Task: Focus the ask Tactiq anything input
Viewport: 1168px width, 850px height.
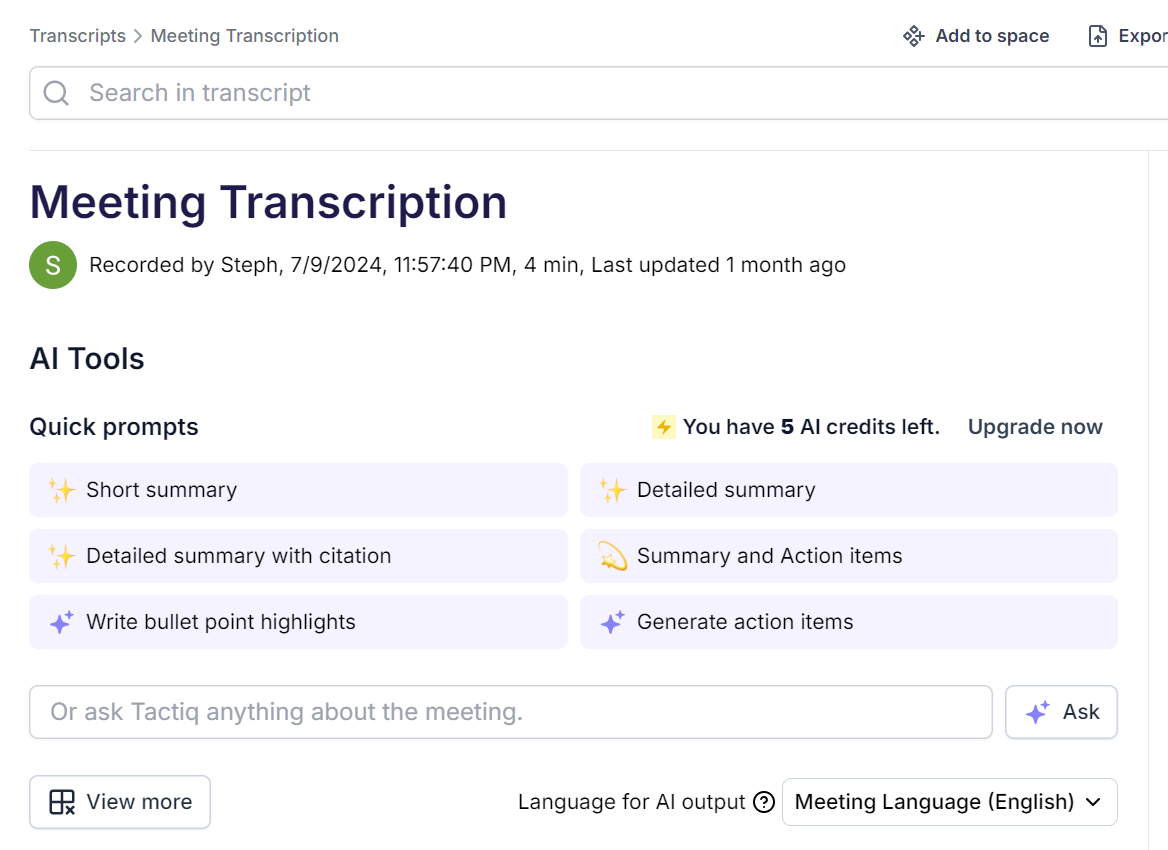Action: [x=511, y=711]
